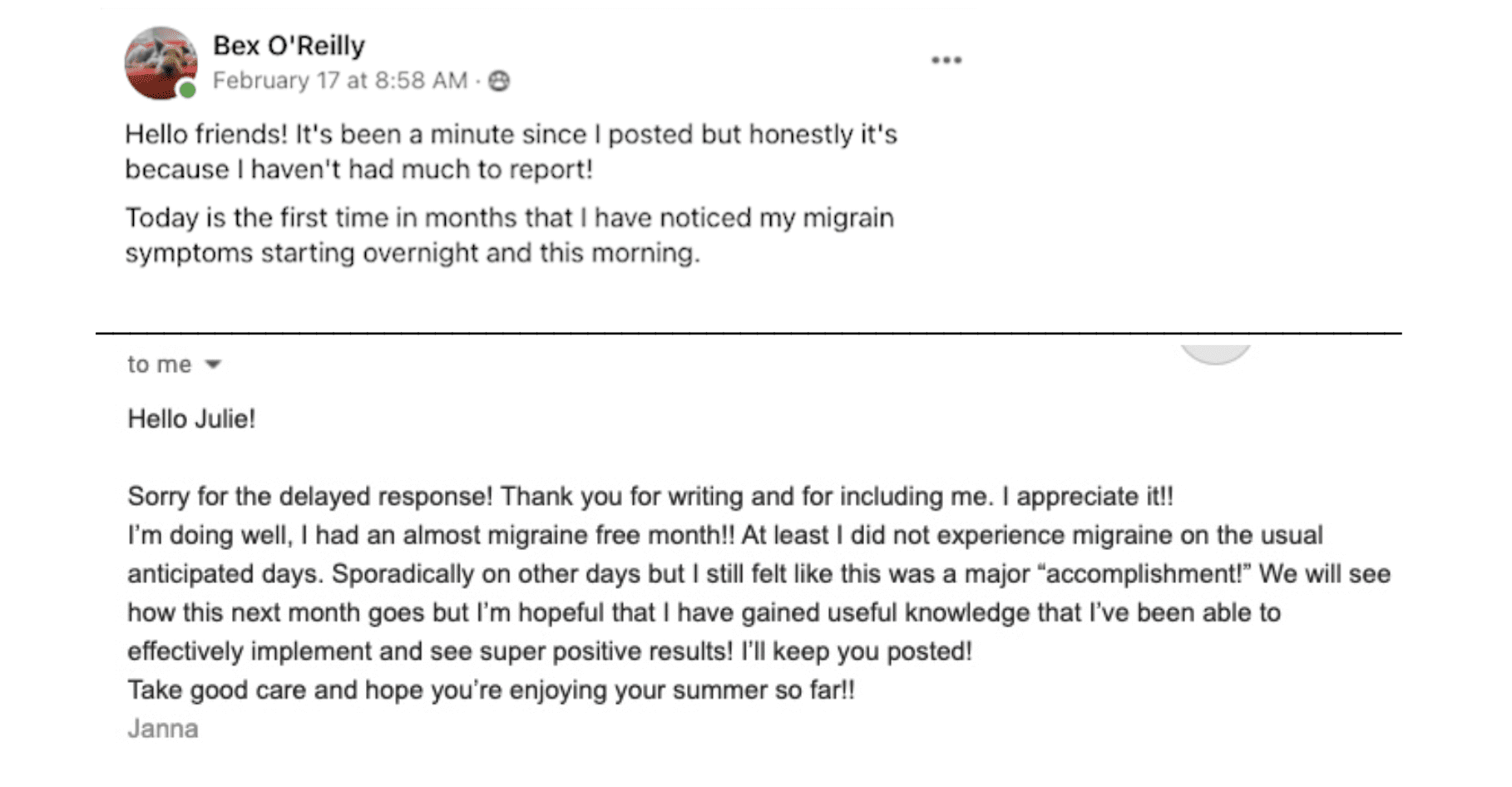
Task: Click the "Hello friends!" post paragraph
Action: (511, 151)
